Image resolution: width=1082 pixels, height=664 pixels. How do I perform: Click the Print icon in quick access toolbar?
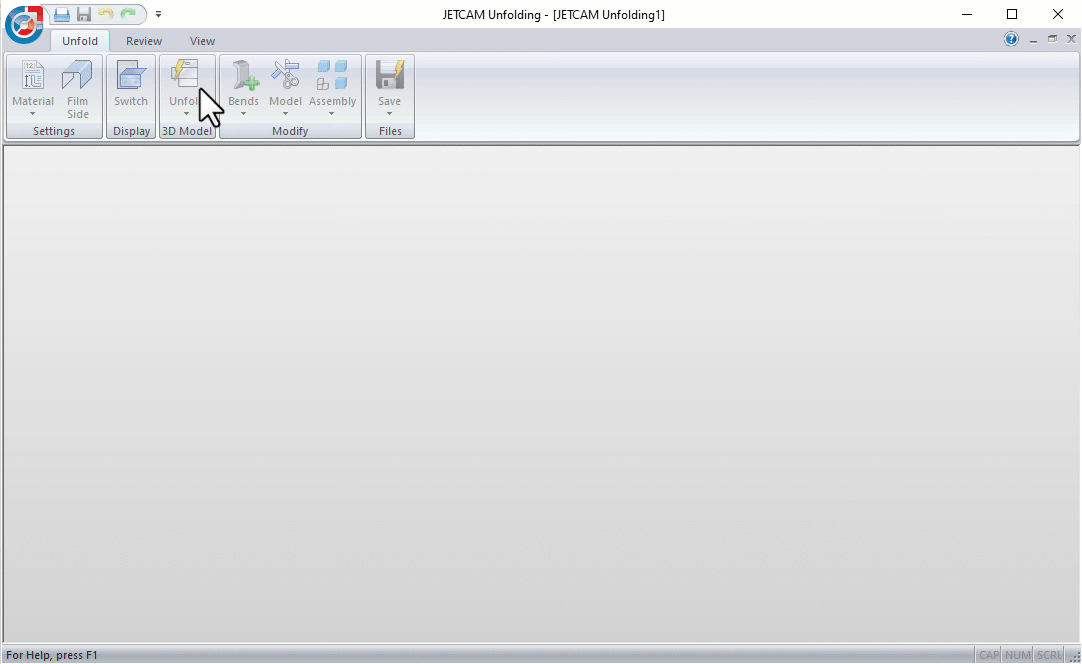click(62, 14)
